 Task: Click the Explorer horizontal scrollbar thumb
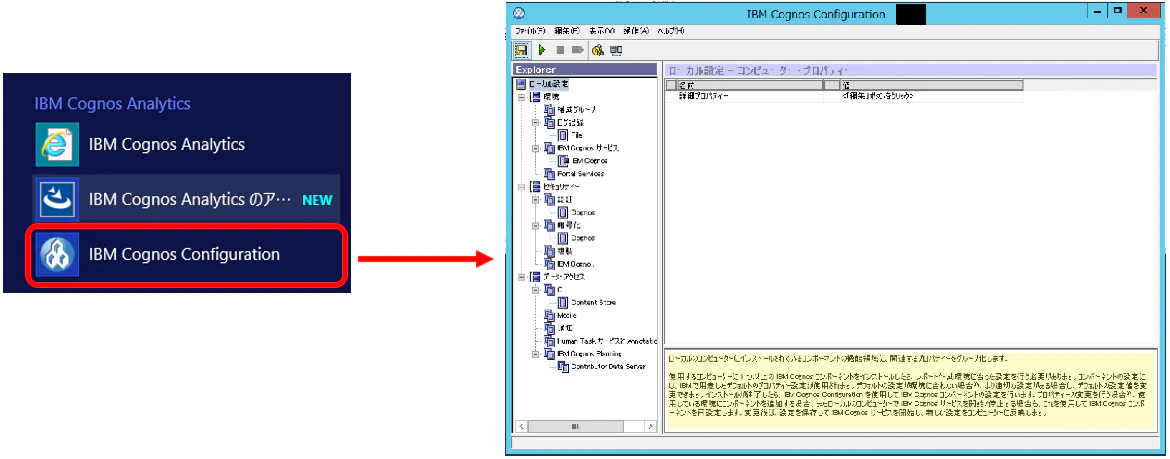pyautogui.click(x=575, y=426)
